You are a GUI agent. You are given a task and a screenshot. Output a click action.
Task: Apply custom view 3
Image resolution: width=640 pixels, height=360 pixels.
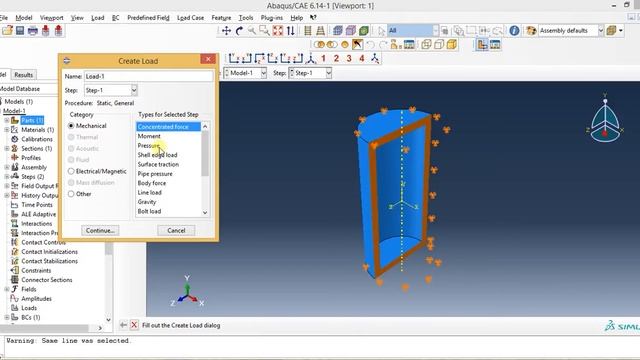click(x=349, y=58)
